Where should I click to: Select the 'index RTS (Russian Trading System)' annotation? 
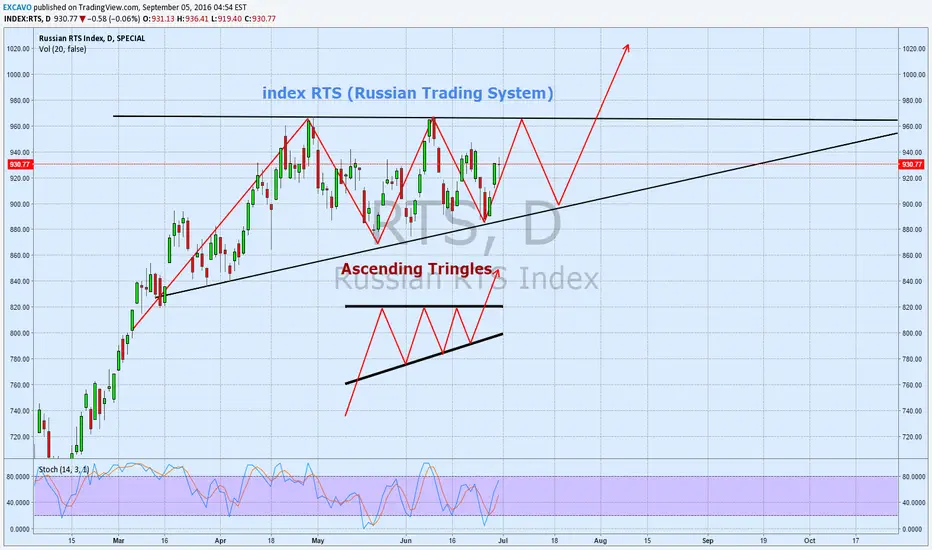(408, 93)
